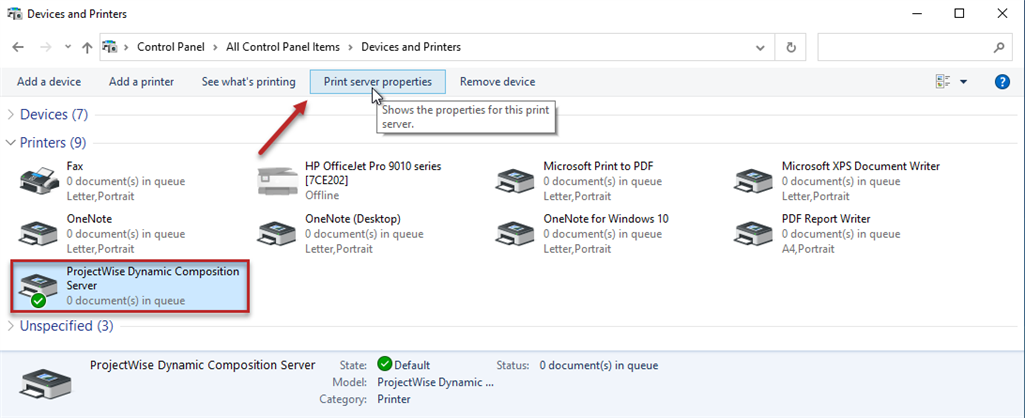Click the HP printer Offline status
This screenshot has width=1025, height=418.
coord(322,195)
